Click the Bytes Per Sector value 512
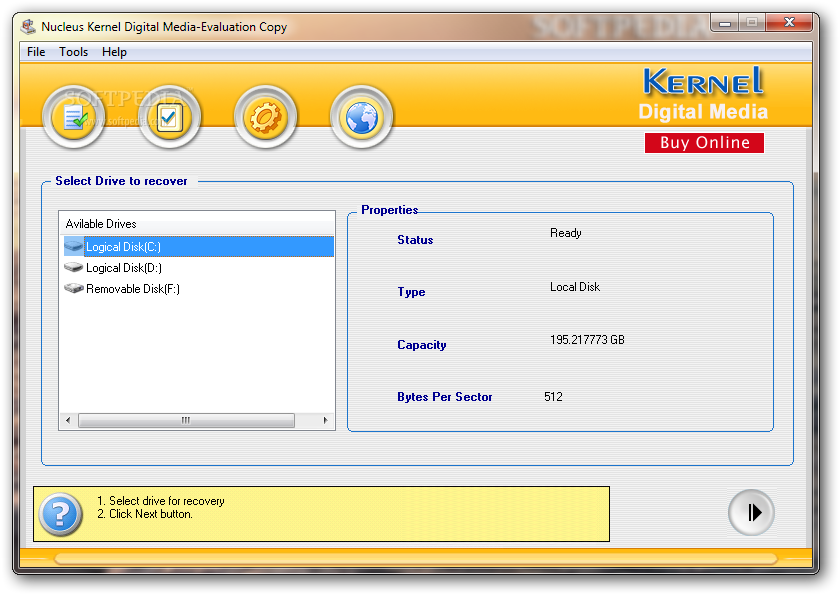Viewport: 840px width, 595px height. click(553, 396)
